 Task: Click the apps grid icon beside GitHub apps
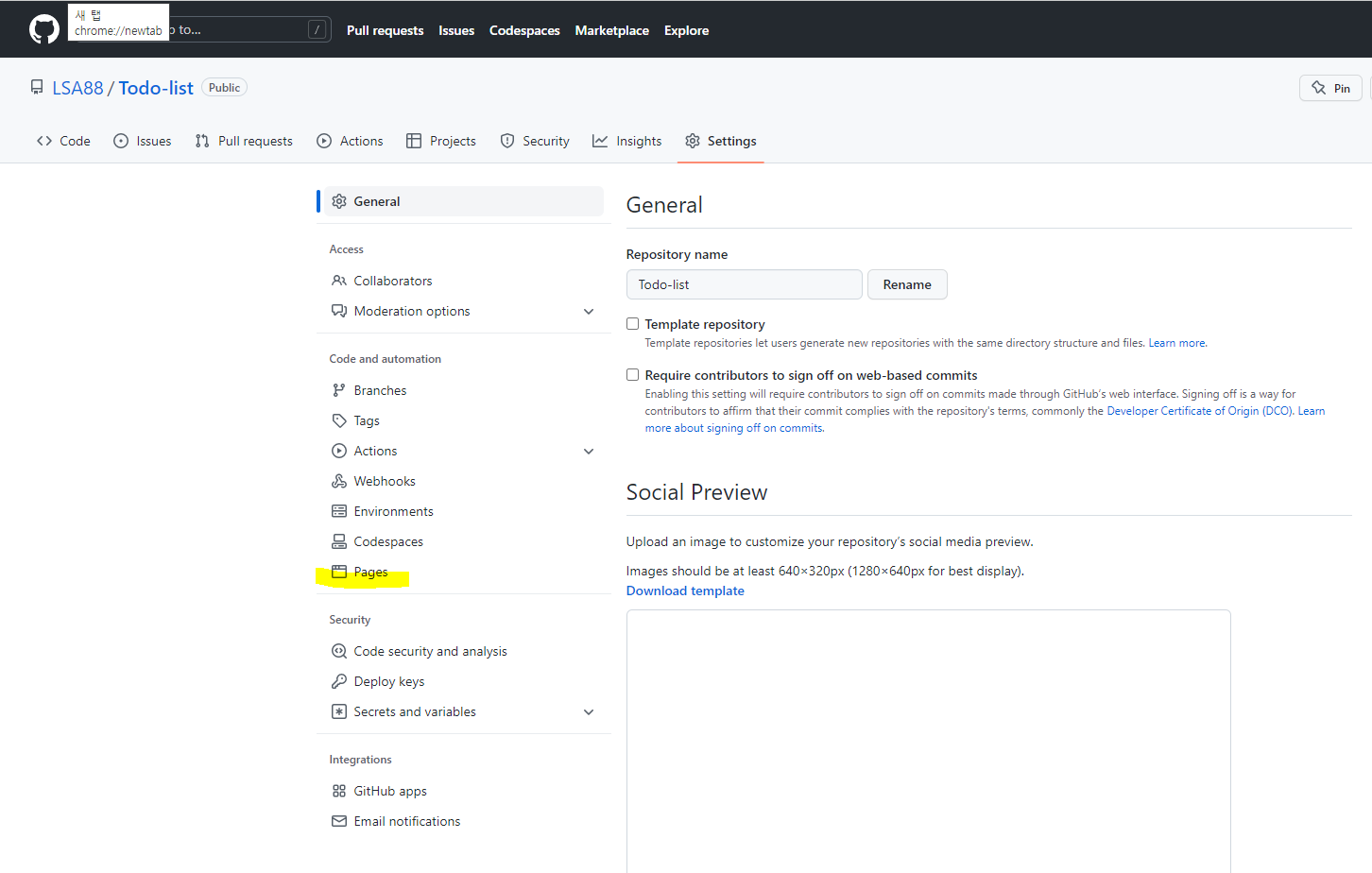(339, 791)
